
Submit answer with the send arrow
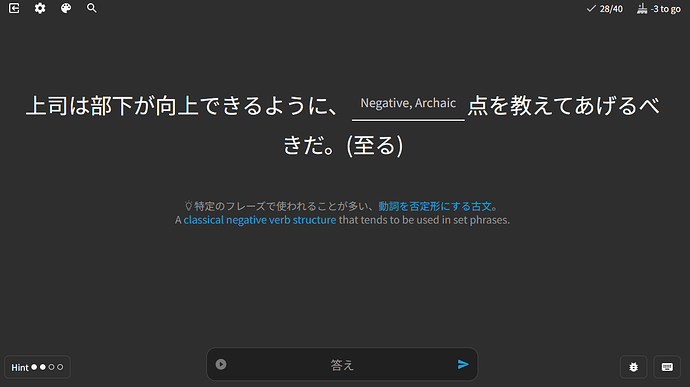pos(463,364)
